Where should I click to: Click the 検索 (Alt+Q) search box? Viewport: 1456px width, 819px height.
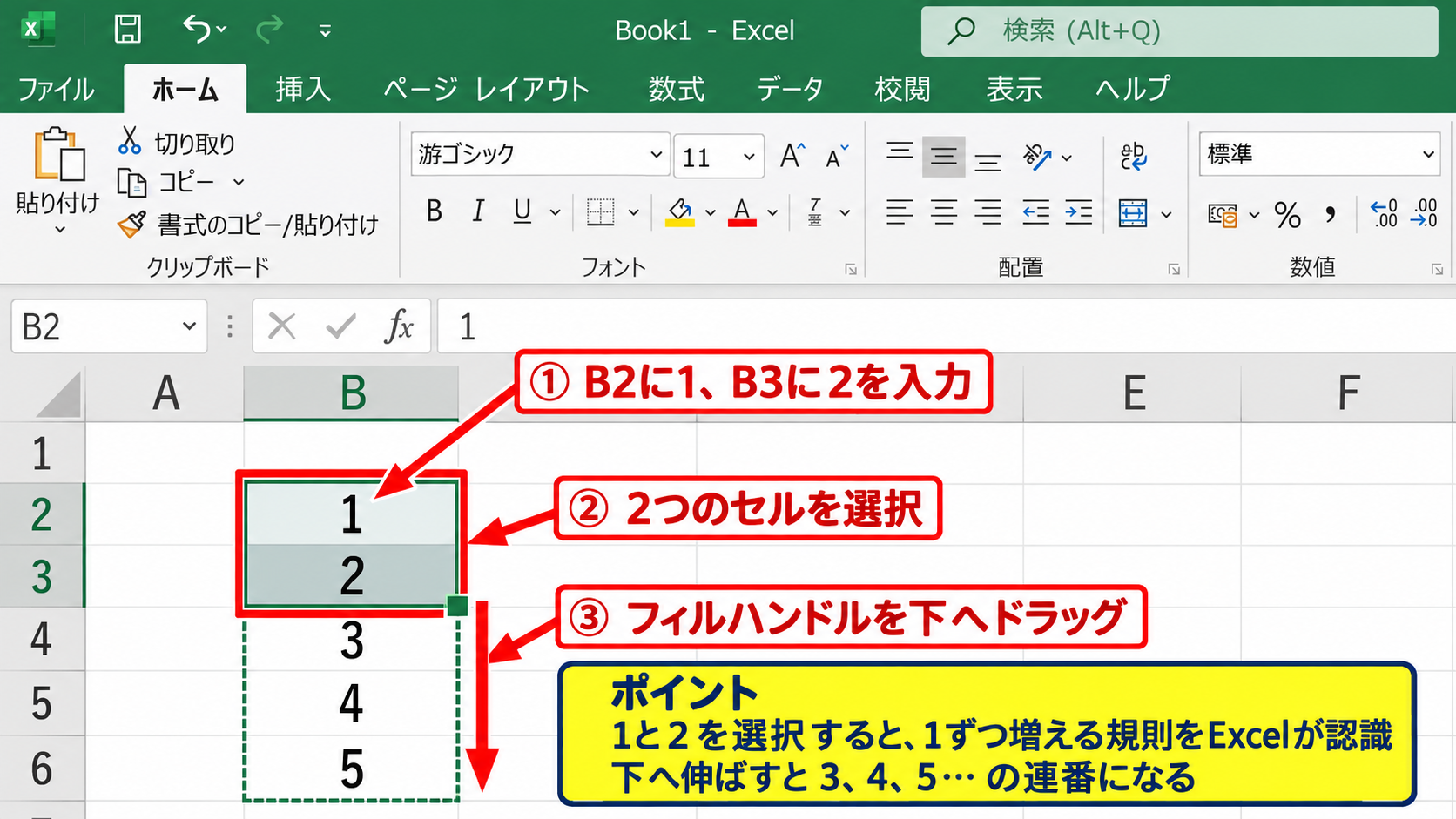pyautogui.click(x=1179, y=31)
